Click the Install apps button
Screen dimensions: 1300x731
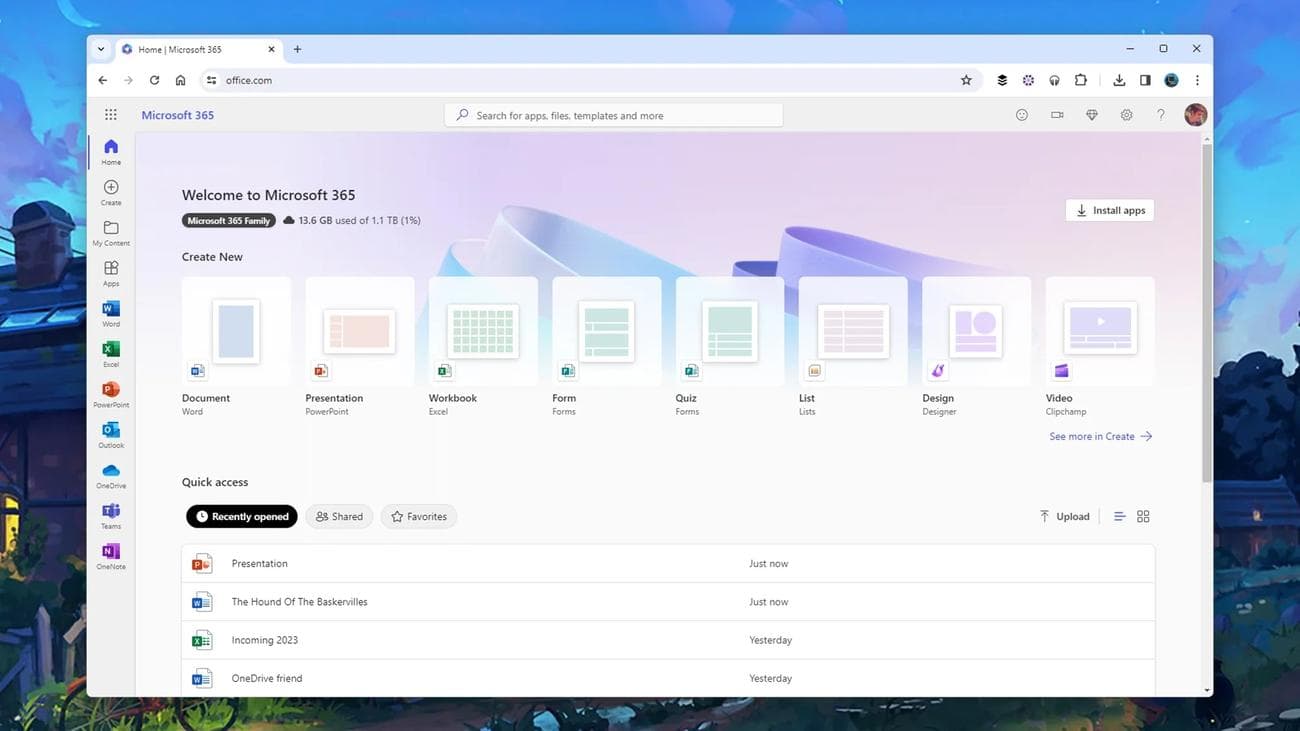tap(1109, 210)
